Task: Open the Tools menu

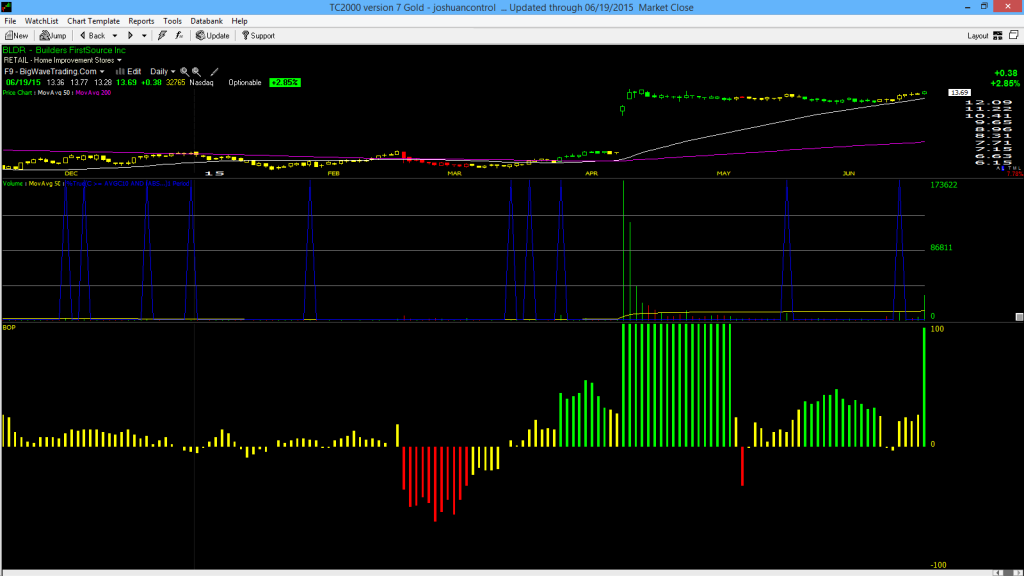Action: pos(172,21)
